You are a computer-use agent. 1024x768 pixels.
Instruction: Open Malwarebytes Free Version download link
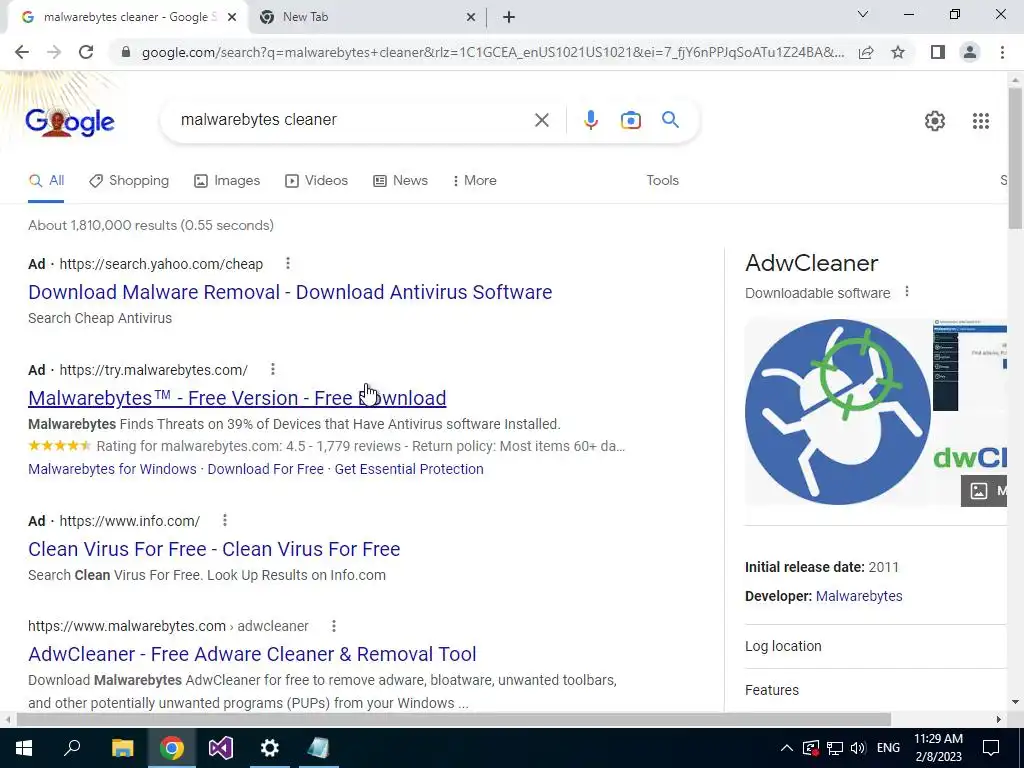[x=237, y=398]
